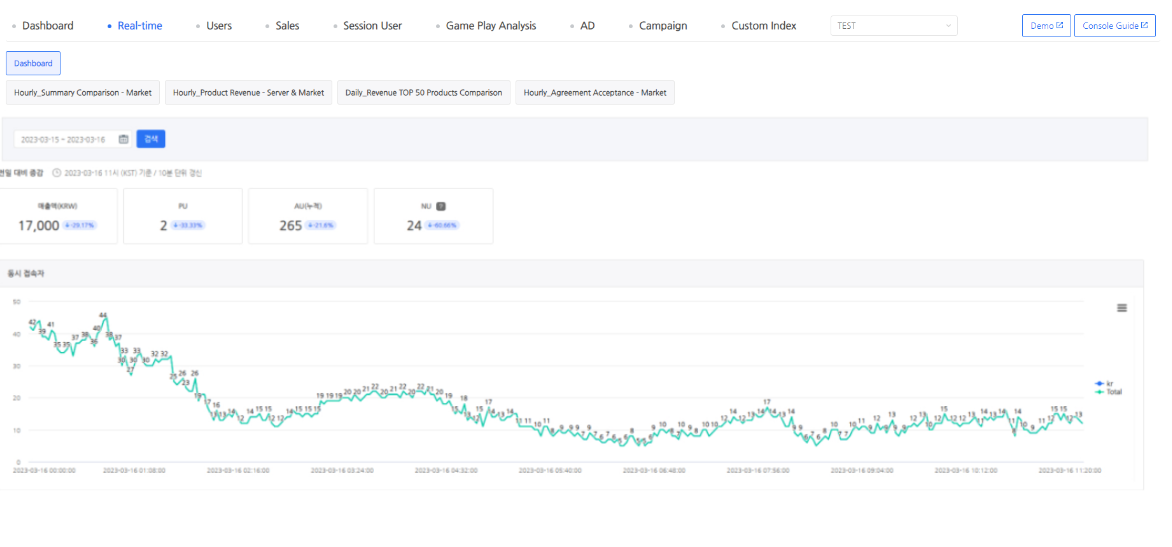The image size is (1172, 547).
Task: Open Daily_Revenue TOP 50 Products Comparison report
Action: [x=424, y=93]
